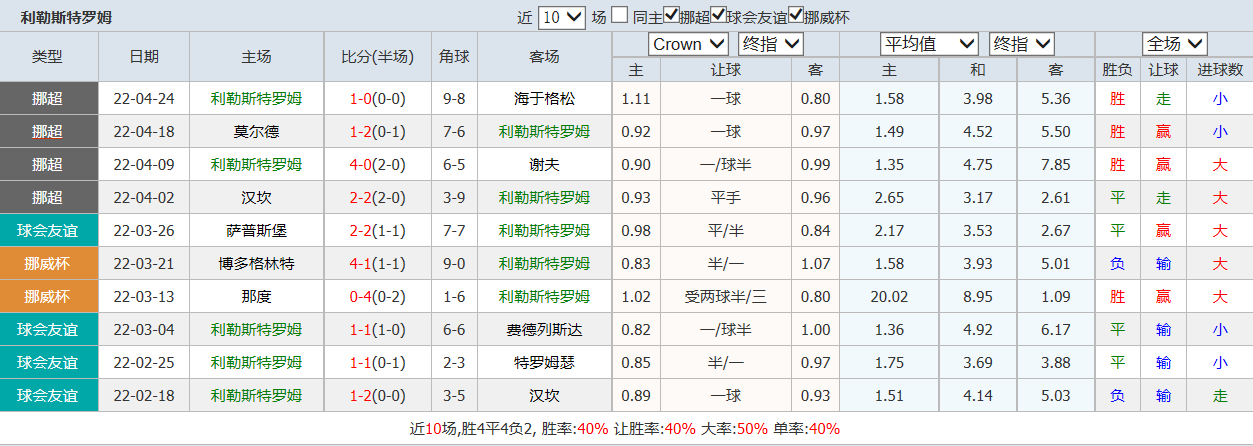Click the draw odds value 8.95
Image resolution: width=1253 pixels, height=446 pixels.
[977, 296]
